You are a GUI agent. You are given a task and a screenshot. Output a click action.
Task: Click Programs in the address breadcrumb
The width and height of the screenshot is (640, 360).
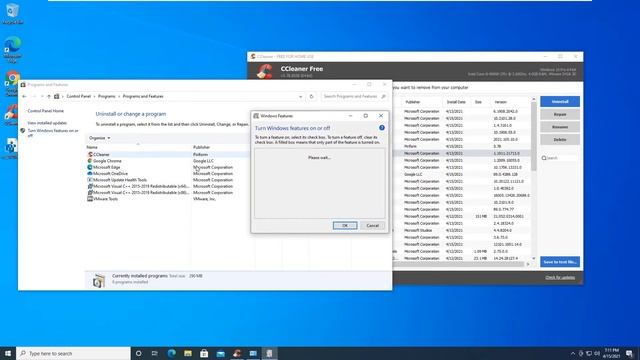tap(107, 96)
